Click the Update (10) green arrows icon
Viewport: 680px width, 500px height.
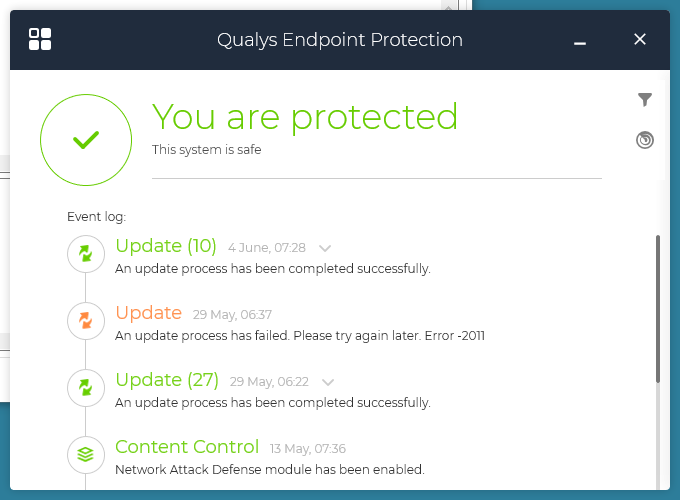(x=86, y=255)
